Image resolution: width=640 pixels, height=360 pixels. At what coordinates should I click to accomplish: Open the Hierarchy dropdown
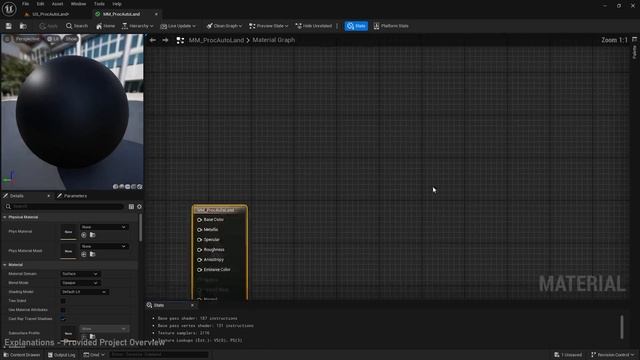point(137,26)
